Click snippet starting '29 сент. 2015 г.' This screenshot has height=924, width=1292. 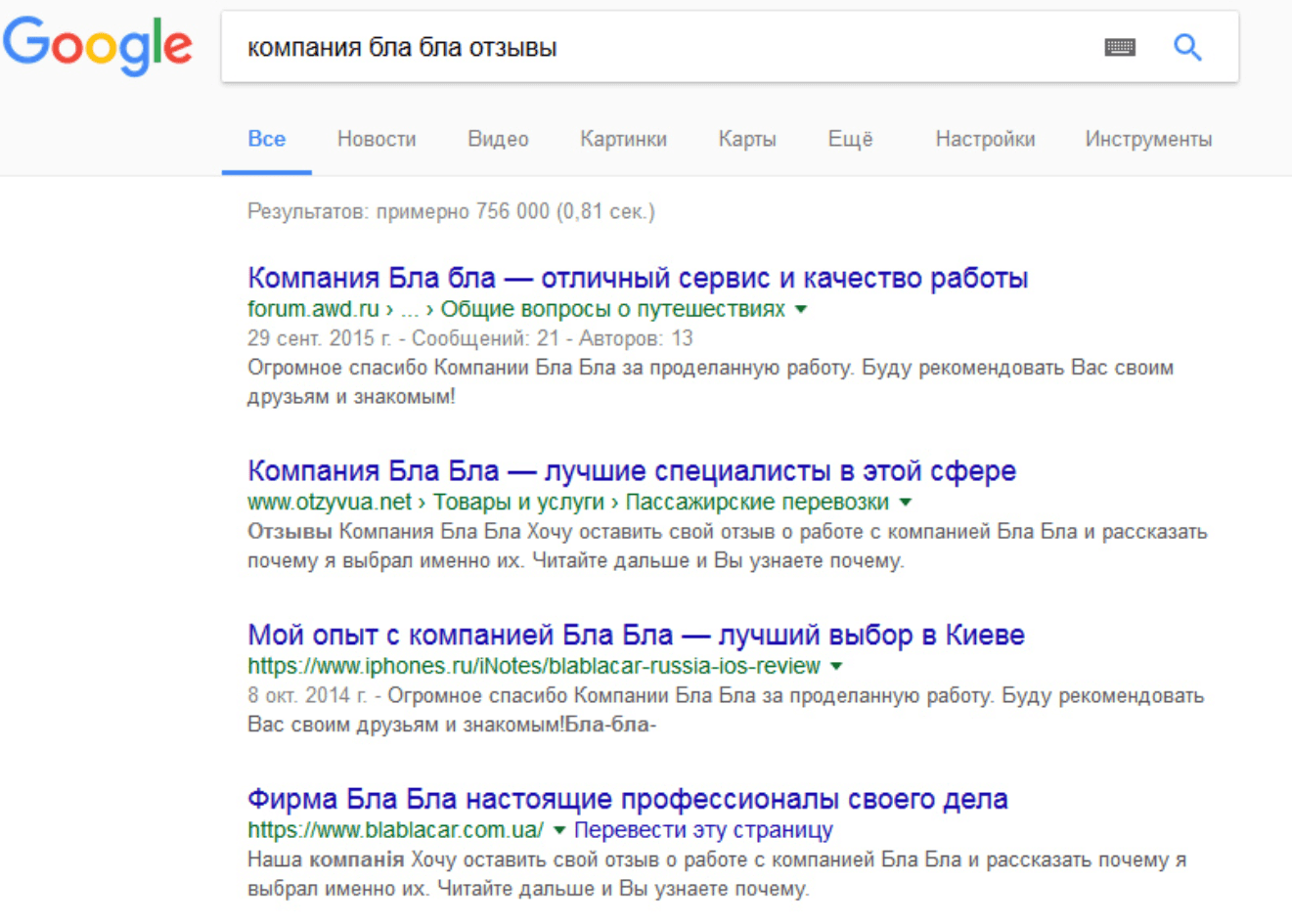tap(710, 368)
